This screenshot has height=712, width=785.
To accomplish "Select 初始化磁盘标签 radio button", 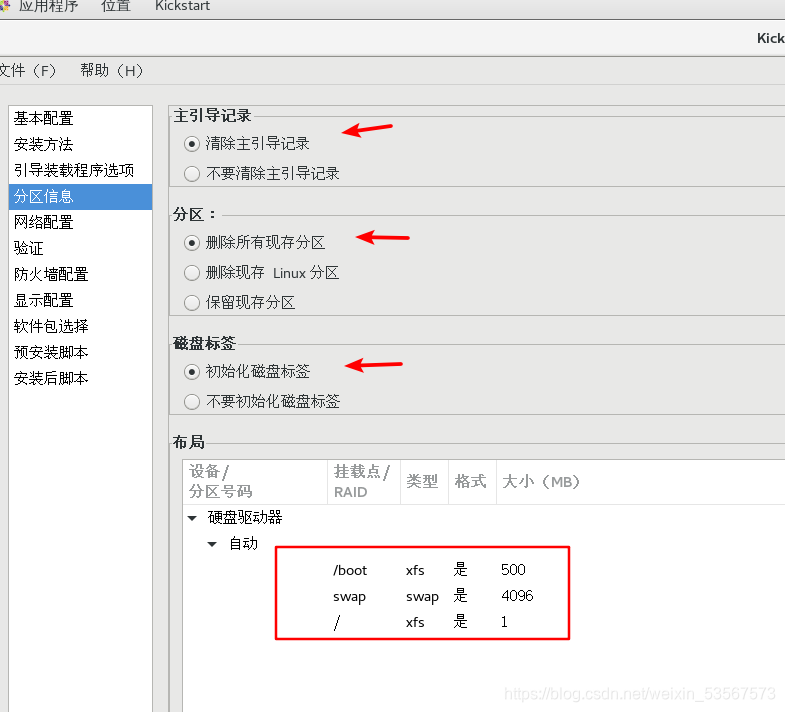I will pos(192,372).
